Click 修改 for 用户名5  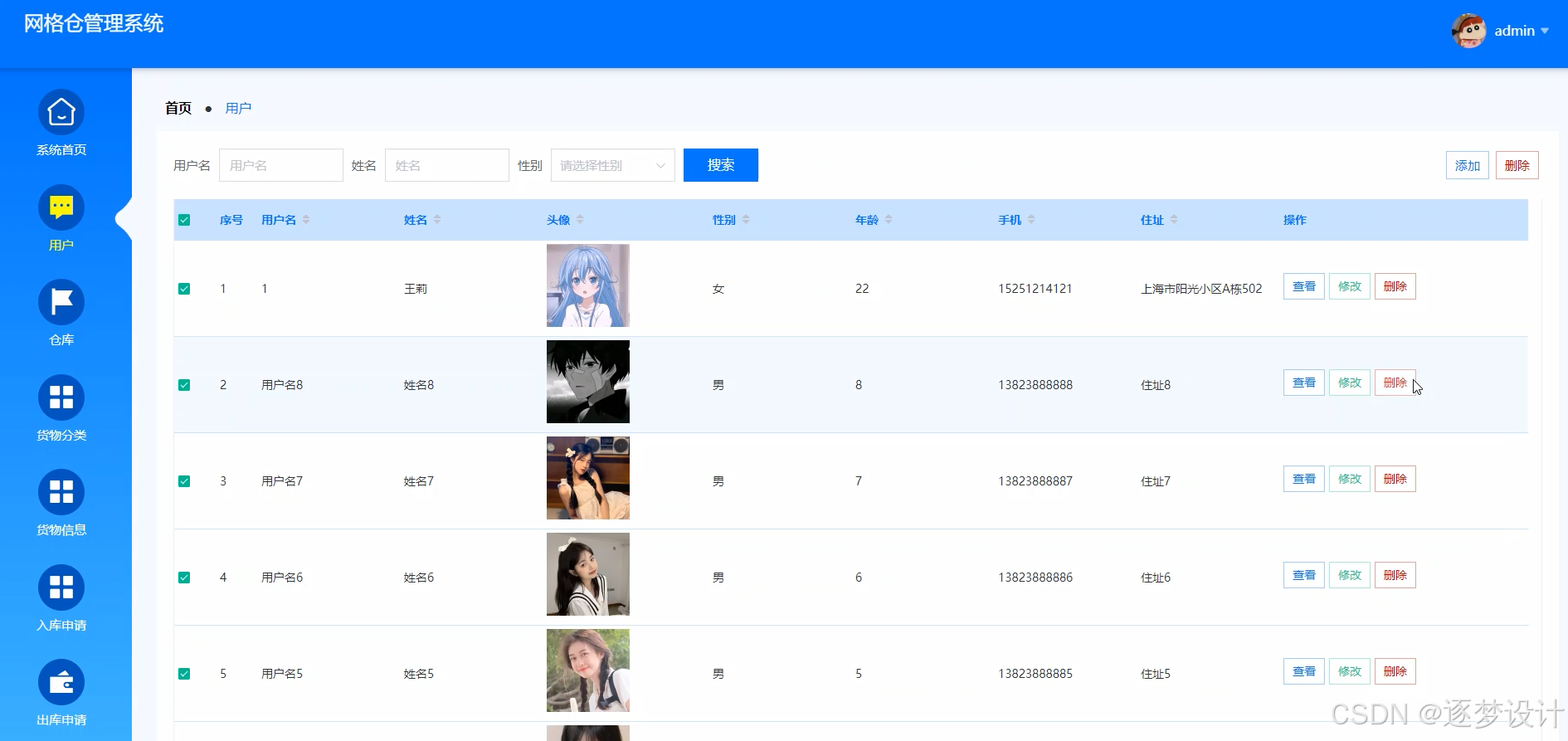click(1350, 671)
